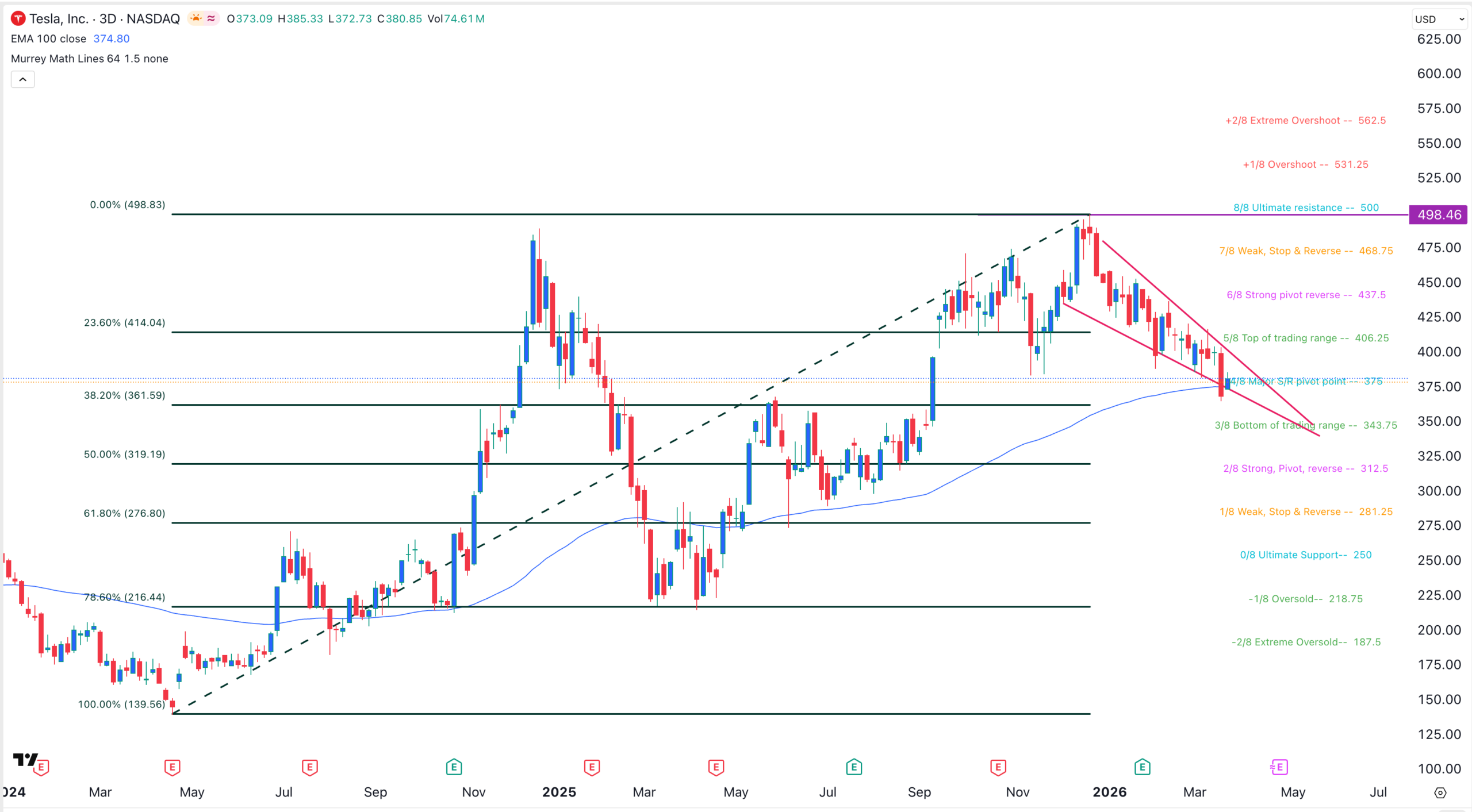
Task: Click the 5/8 Top of trading range label
Action: click(1306, 338)
